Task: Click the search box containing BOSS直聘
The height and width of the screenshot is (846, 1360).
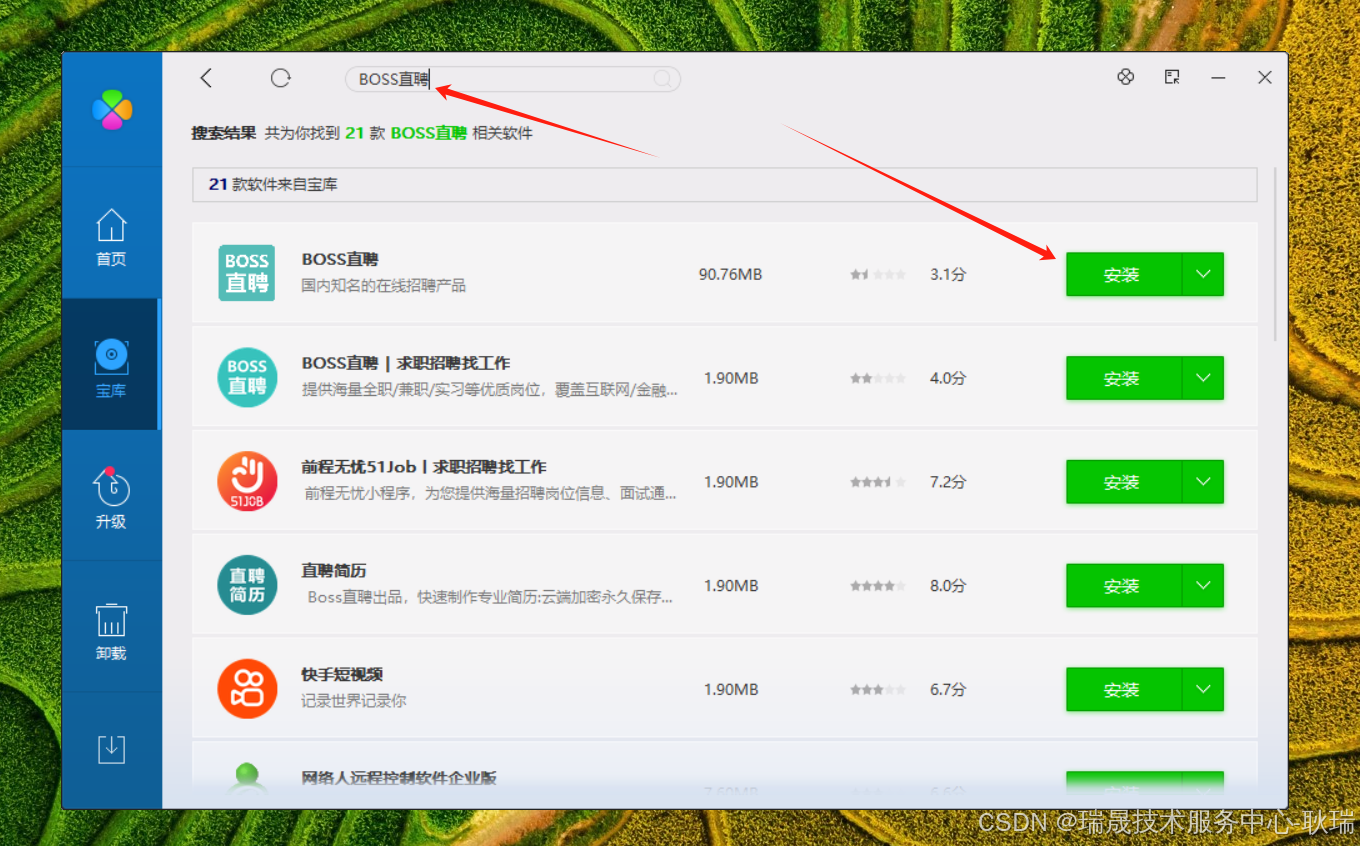Action: [513, 79]
